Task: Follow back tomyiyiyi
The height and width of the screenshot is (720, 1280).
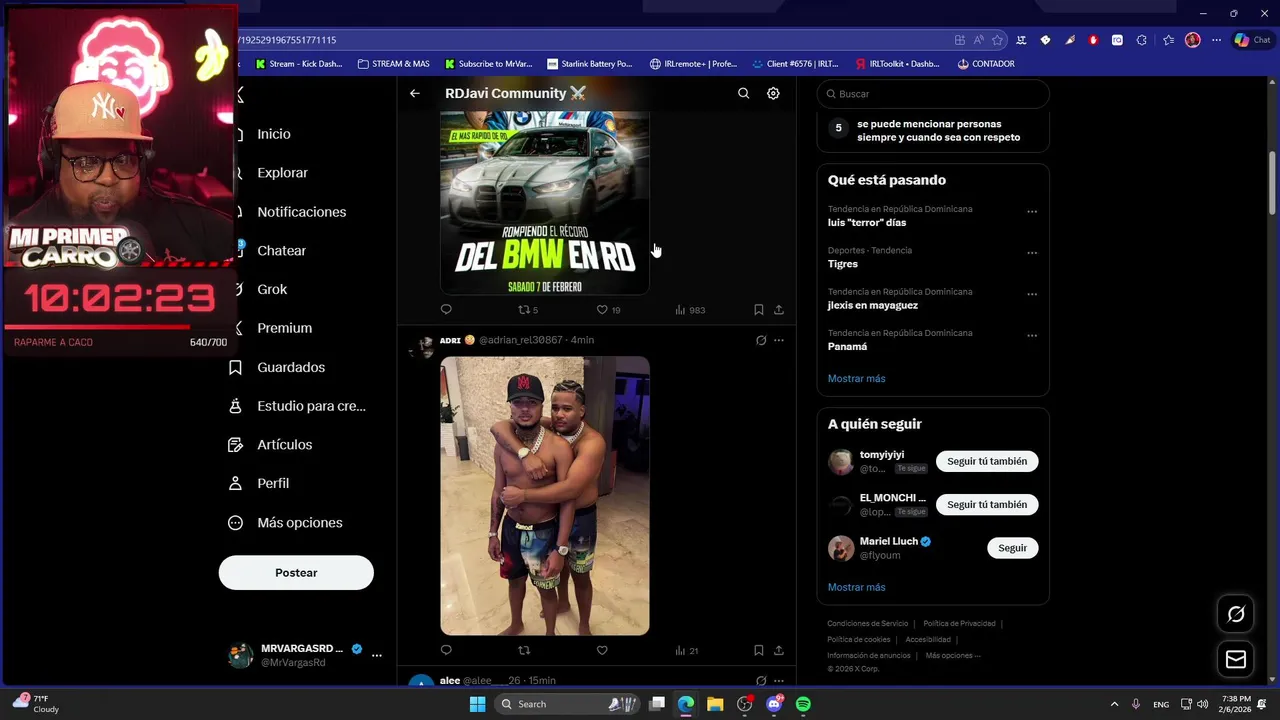Action: [x=987, y=461]
